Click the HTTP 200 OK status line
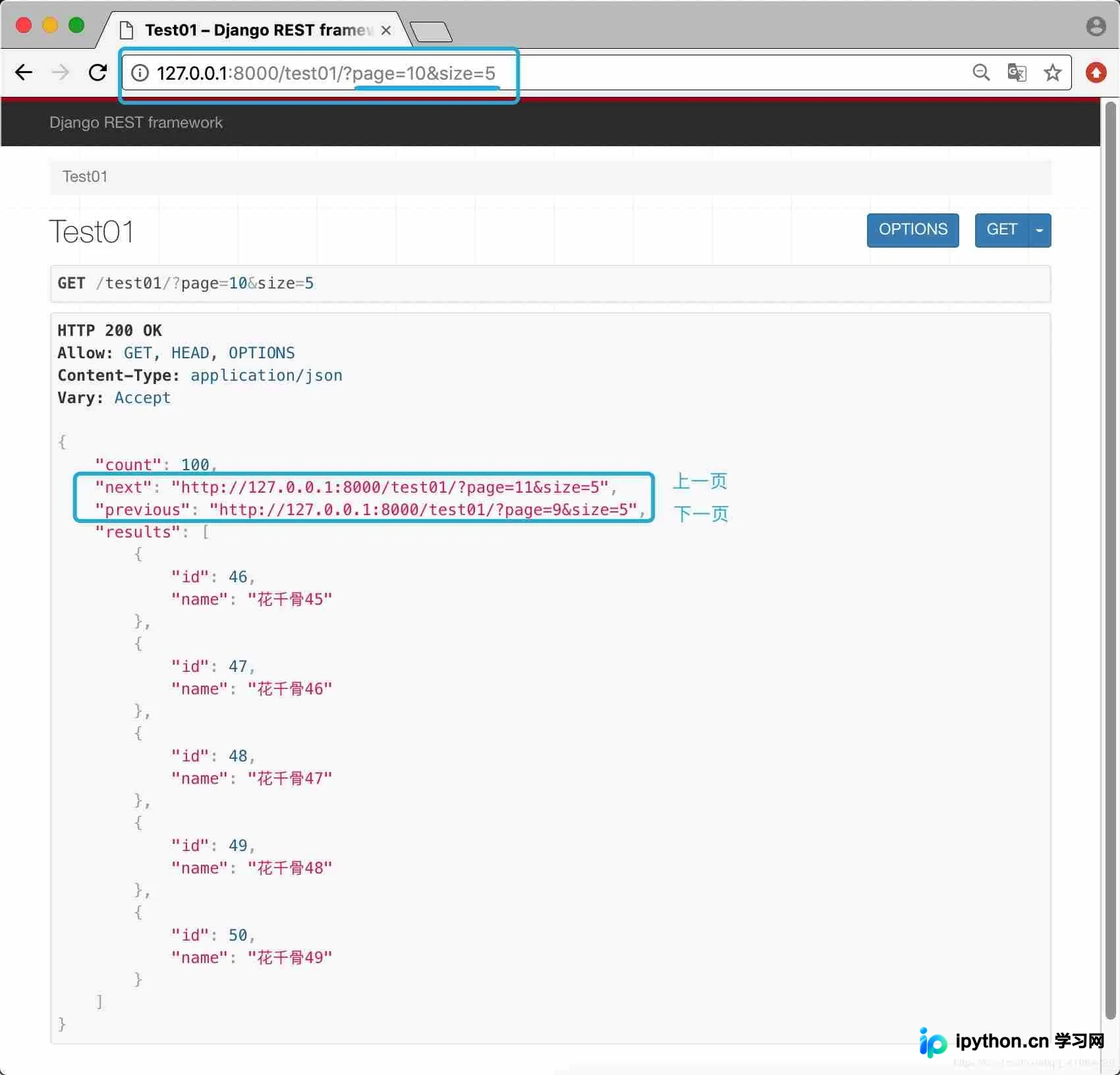 (109, 331)
